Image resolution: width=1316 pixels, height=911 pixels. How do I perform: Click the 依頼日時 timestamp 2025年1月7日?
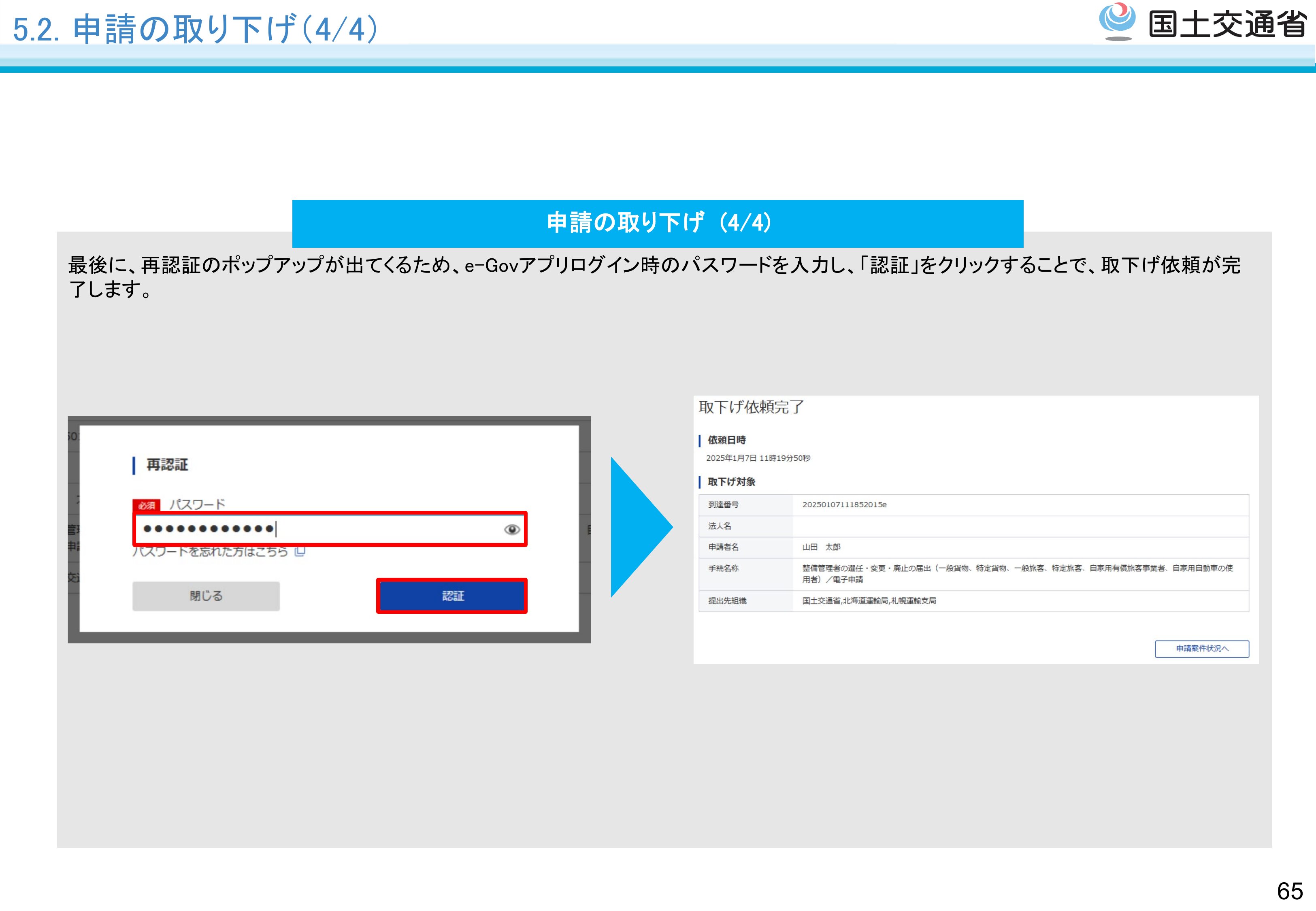pyautogui.click(x=757, y=458)
